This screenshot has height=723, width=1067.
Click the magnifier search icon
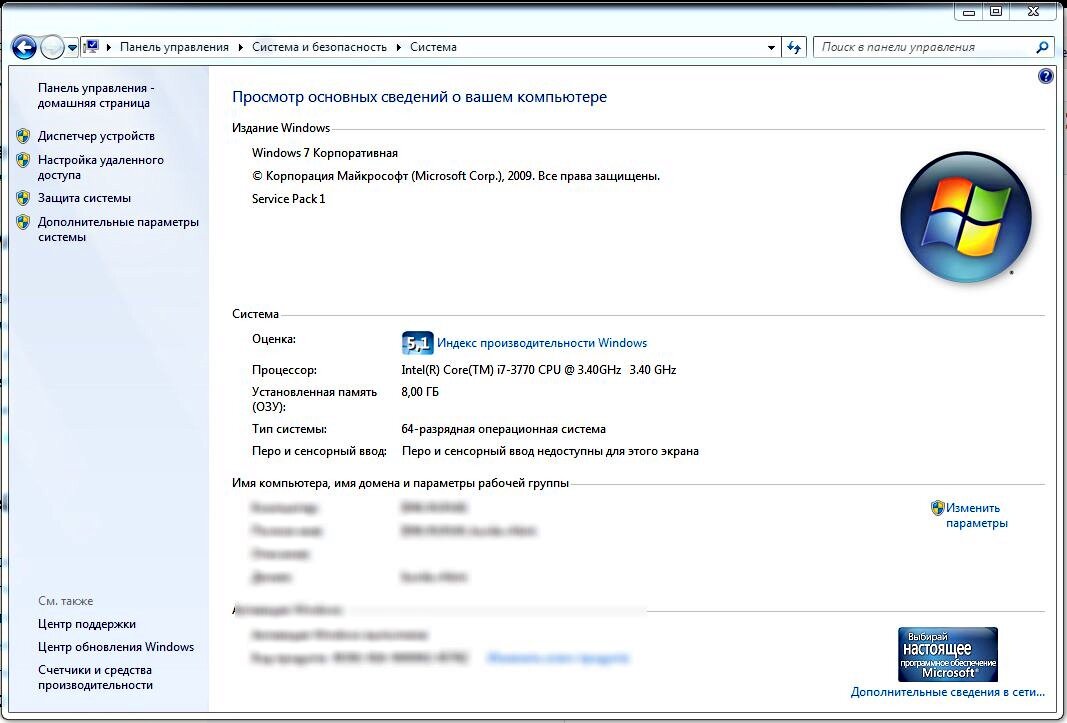point(1042,47)
